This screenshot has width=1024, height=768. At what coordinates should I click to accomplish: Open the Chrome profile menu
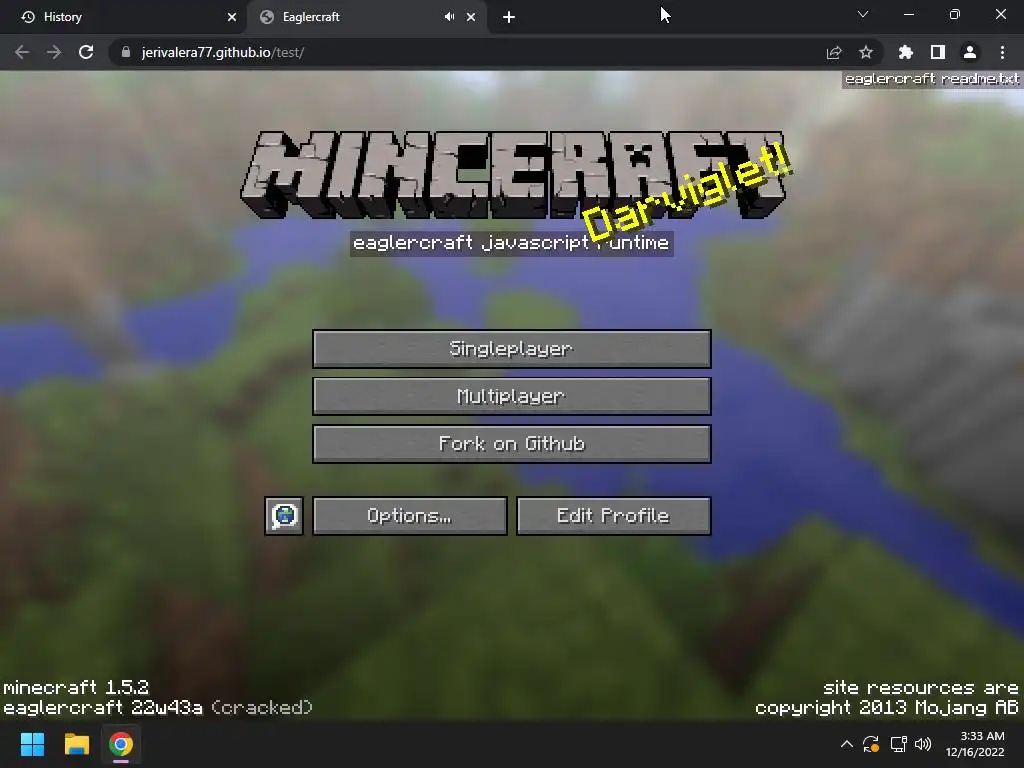tap(970, 52)
